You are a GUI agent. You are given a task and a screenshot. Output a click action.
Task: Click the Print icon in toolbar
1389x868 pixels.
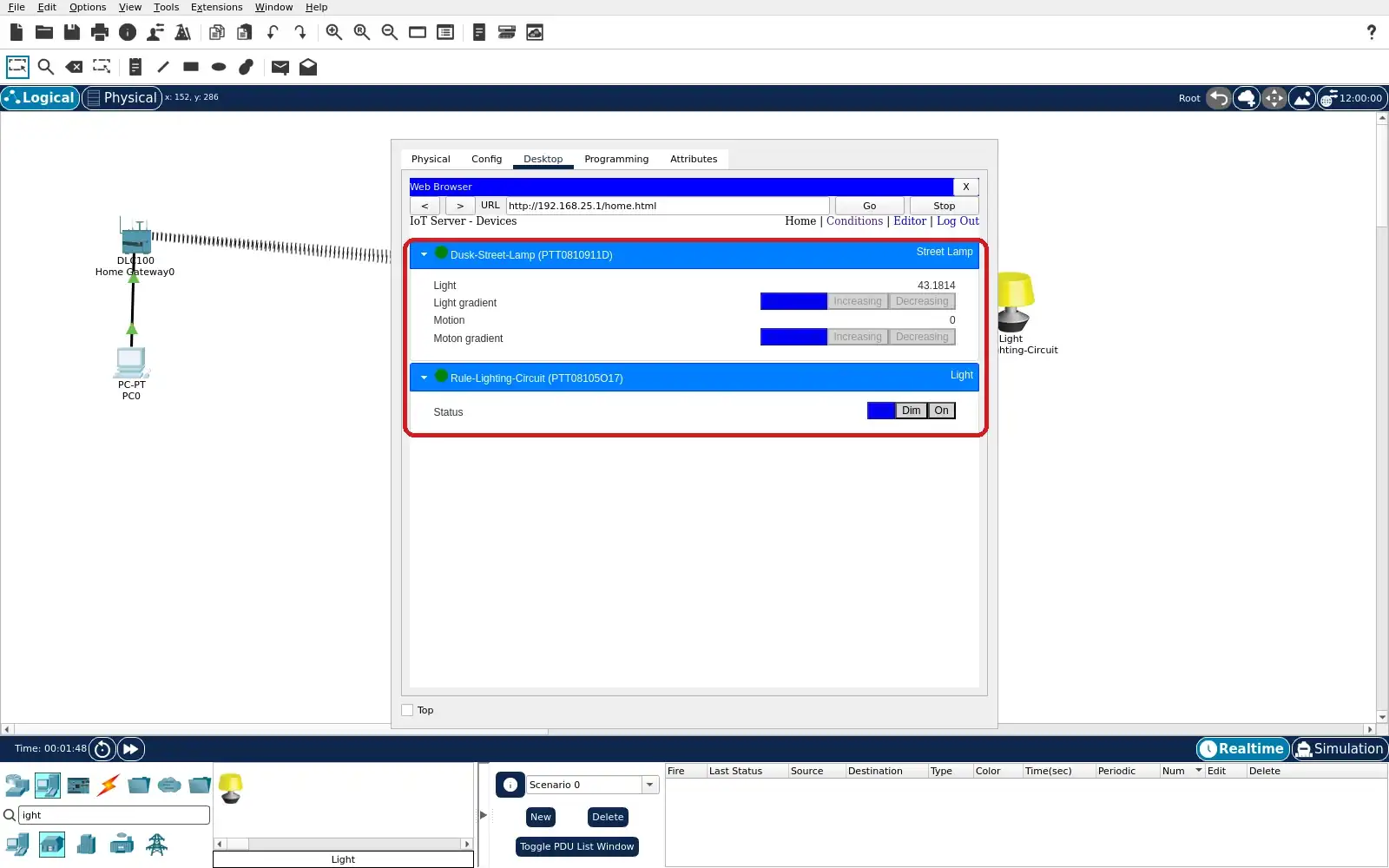[100, 32]
